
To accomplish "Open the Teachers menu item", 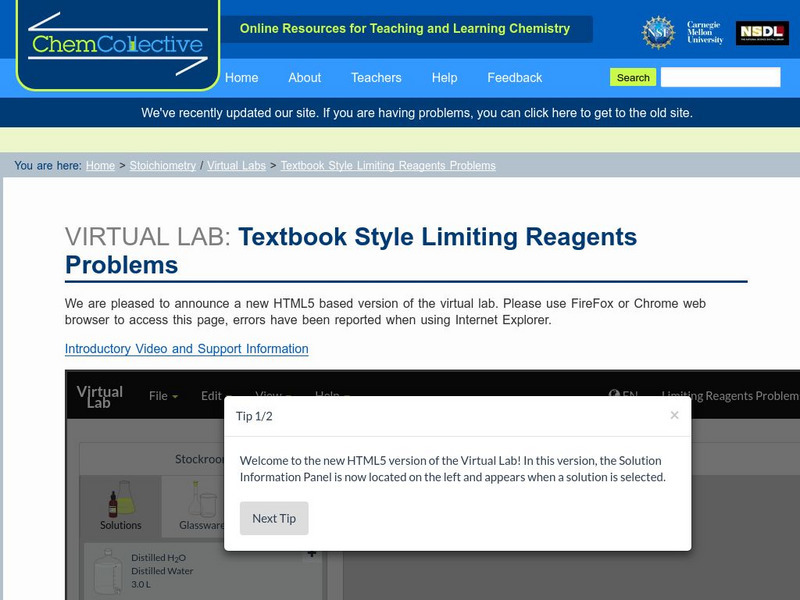I will (376, 78).
